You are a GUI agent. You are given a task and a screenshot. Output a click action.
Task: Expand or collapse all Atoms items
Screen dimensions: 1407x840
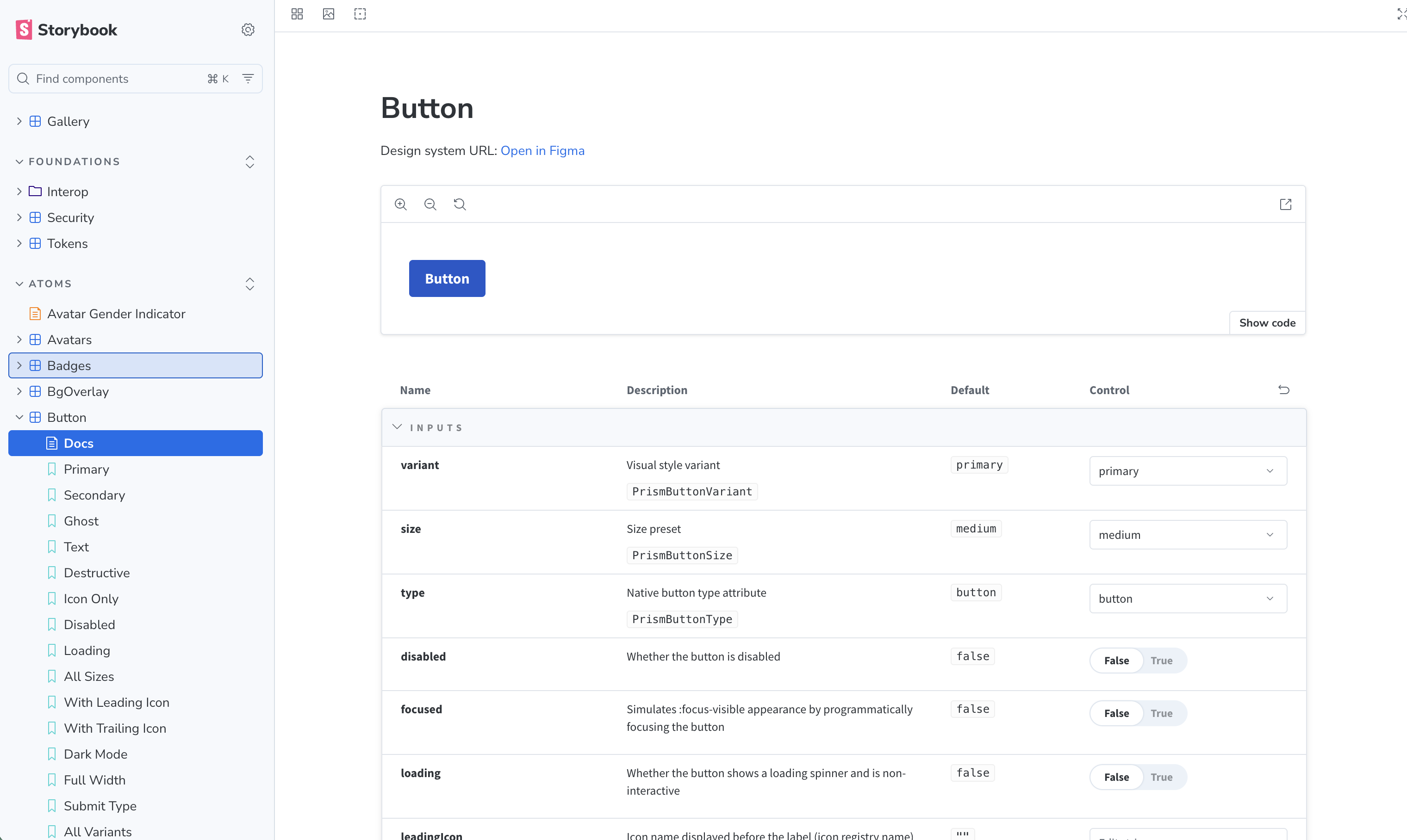249,284
